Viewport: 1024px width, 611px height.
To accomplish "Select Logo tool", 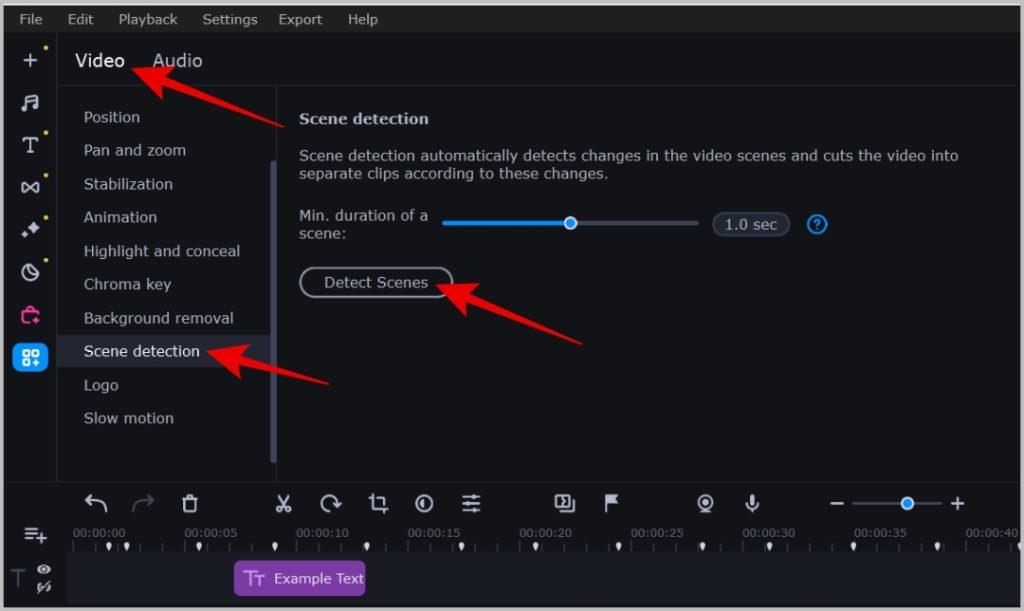I will (101, 385).
